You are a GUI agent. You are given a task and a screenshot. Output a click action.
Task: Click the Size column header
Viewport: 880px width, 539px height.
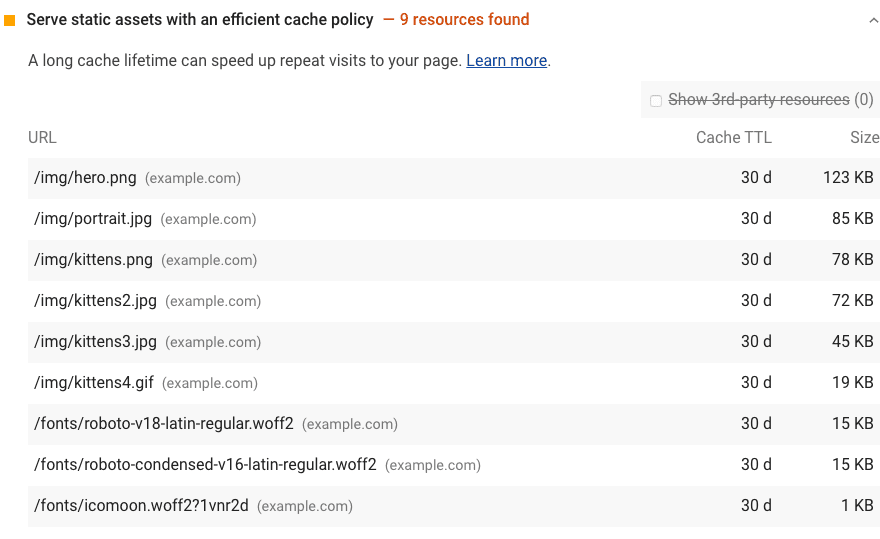coord(864,138)
